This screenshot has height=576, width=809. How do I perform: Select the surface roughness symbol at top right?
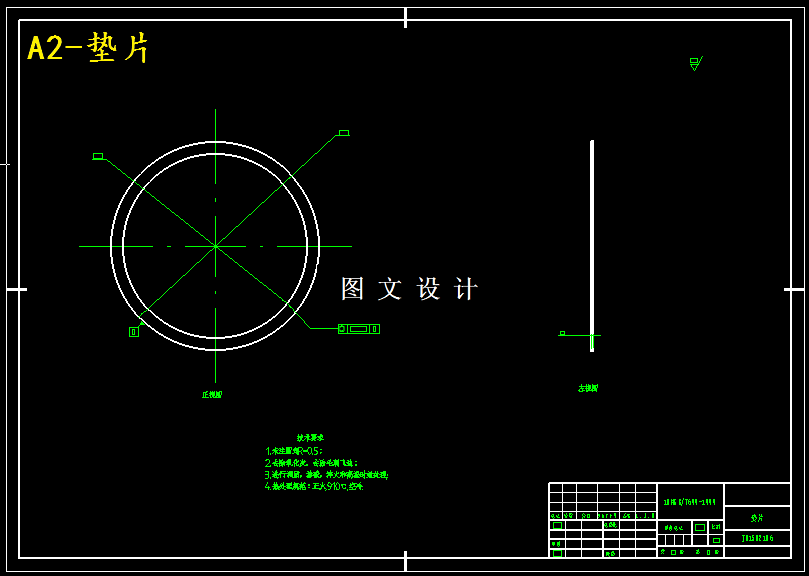tap(696, 63)
